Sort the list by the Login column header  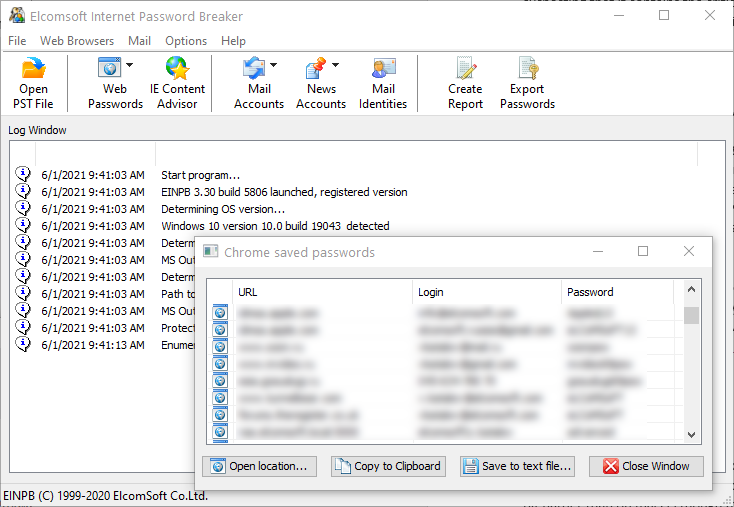[487, 292]
